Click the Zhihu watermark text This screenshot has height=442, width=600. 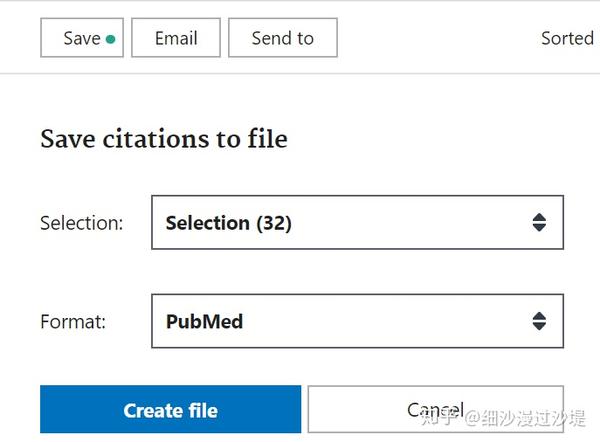pyautogui.click(x=503, y=418)
